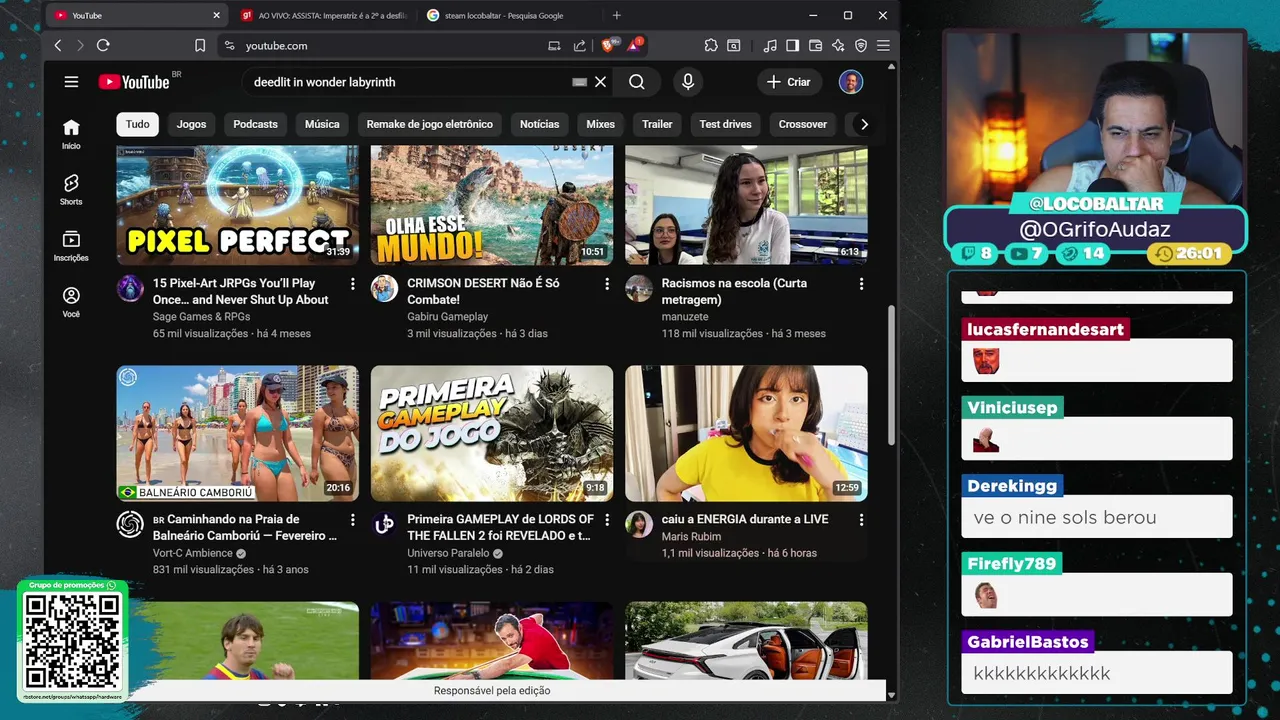Click browser forward arrow
This screenshot has height=720, width=1280.
[80, 45]
